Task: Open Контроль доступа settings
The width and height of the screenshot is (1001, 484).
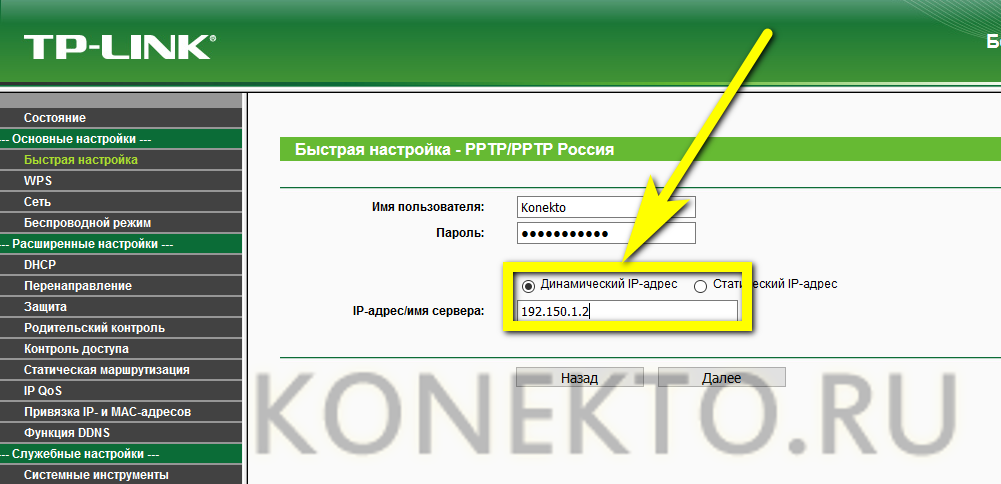Action: coord(121,349)
